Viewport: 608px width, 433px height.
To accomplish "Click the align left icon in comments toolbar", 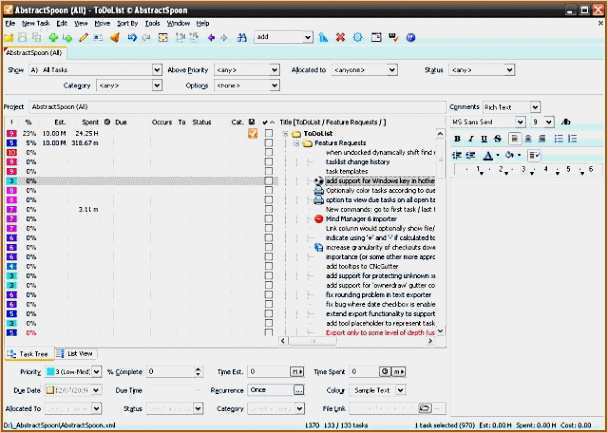I will pos(515,139).
